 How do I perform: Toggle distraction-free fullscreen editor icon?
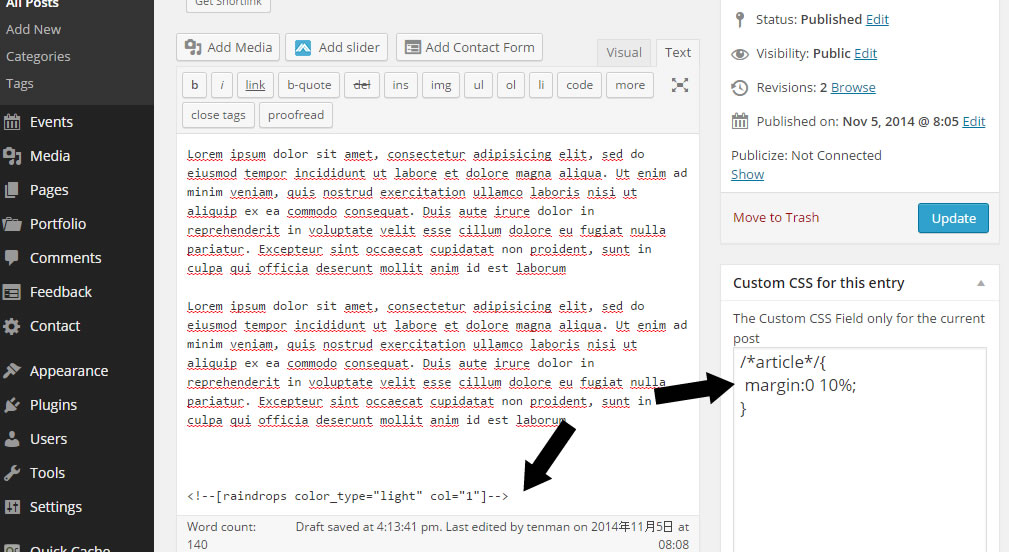point(680,85)
